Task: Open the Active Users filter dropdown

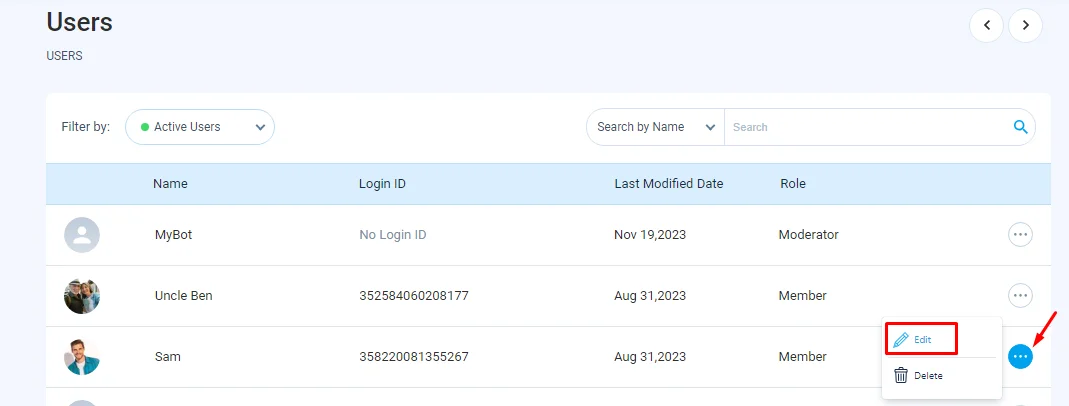Action: click(200, 127)
